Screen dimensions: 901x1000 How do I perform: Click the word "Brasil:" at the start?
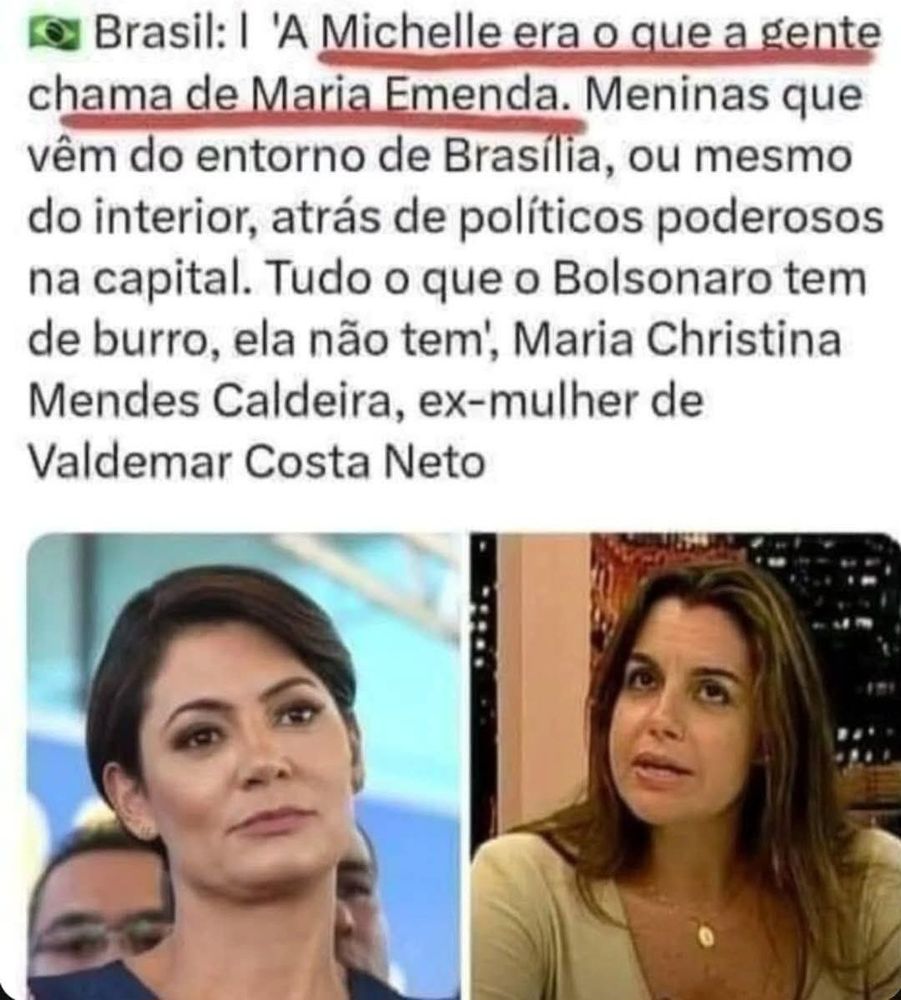[x=159, y=33]
